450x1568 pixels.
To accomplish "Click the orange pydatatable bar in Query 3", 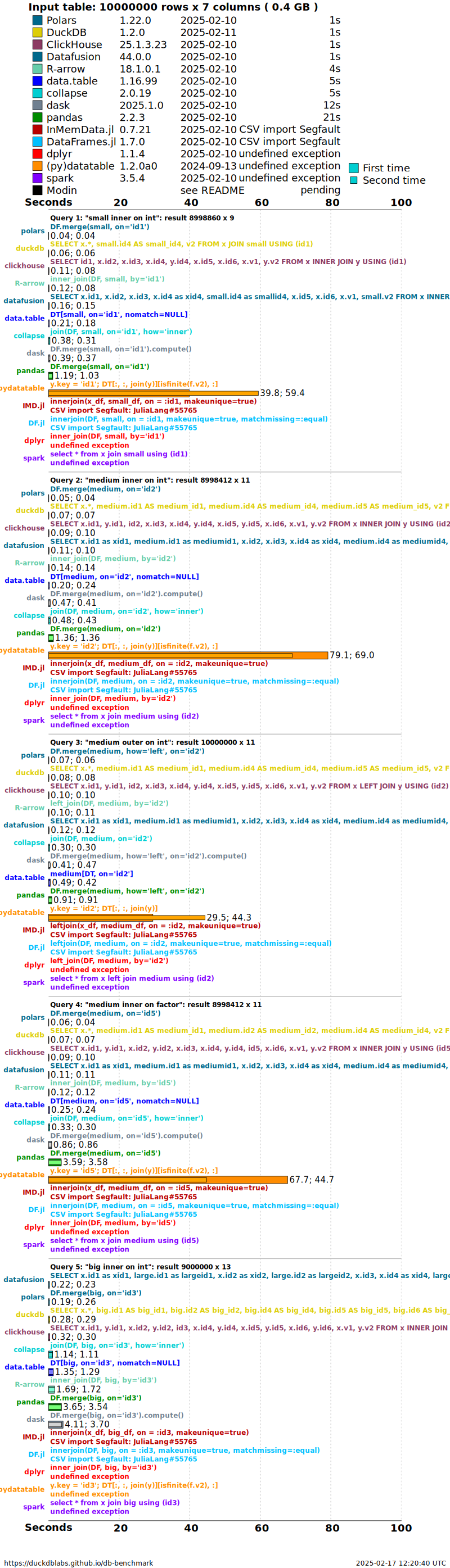I will [127, 917].
